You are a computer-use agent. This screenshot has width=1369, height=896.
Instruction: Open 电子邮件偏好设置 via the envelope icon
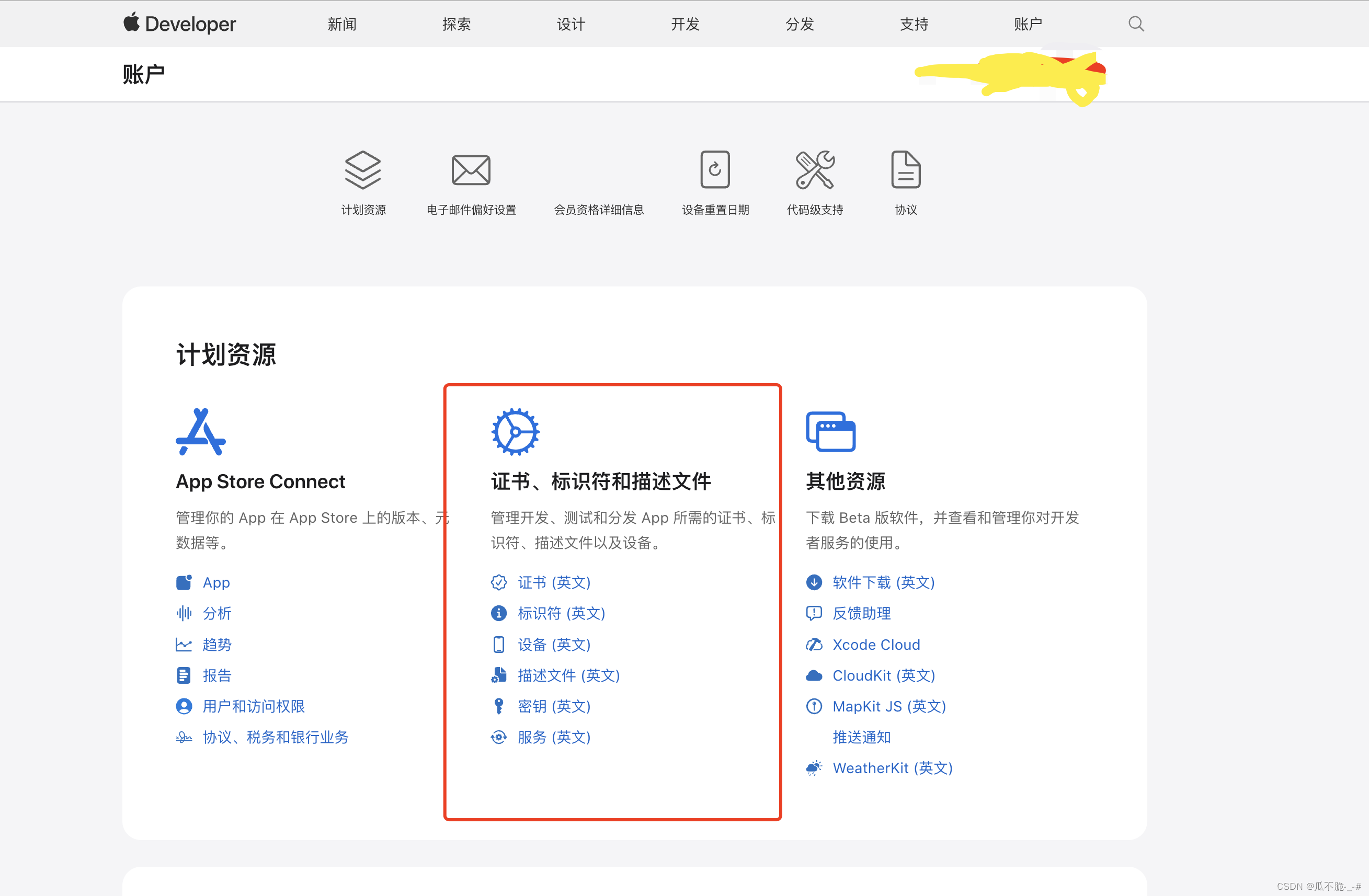[x=471, y=170]
